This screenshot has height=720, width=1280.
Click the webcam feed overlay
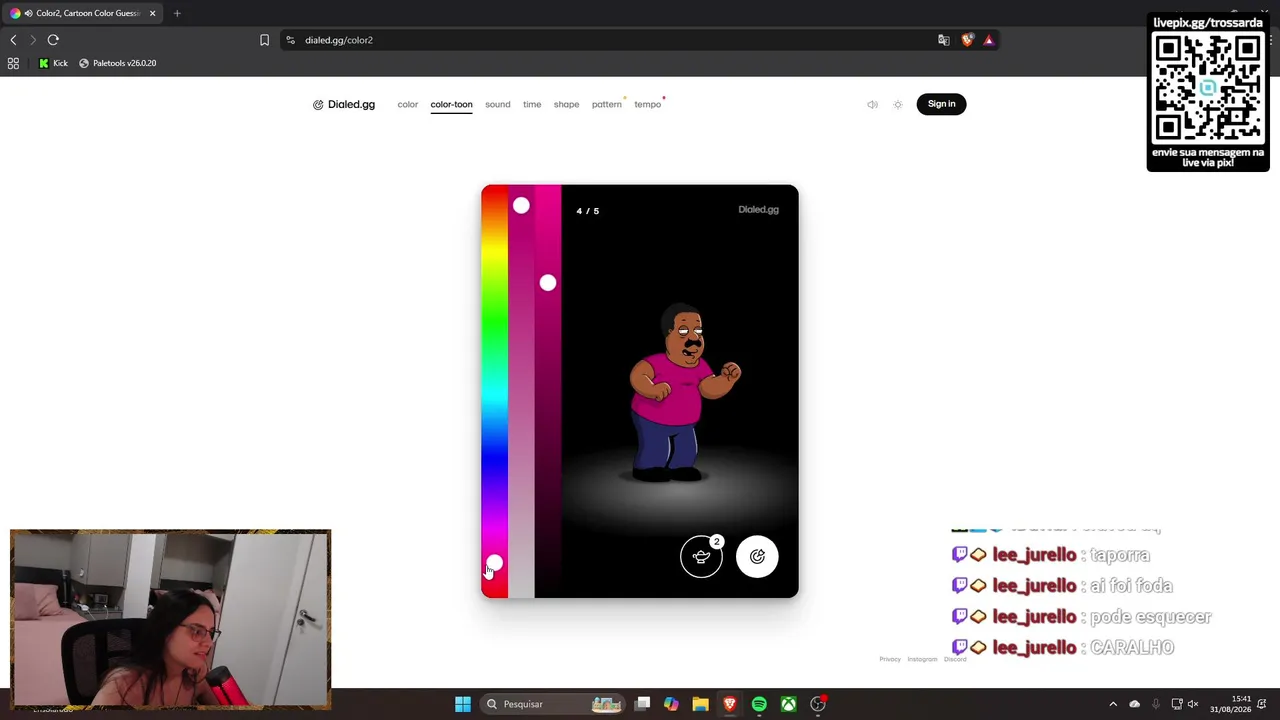170,619
